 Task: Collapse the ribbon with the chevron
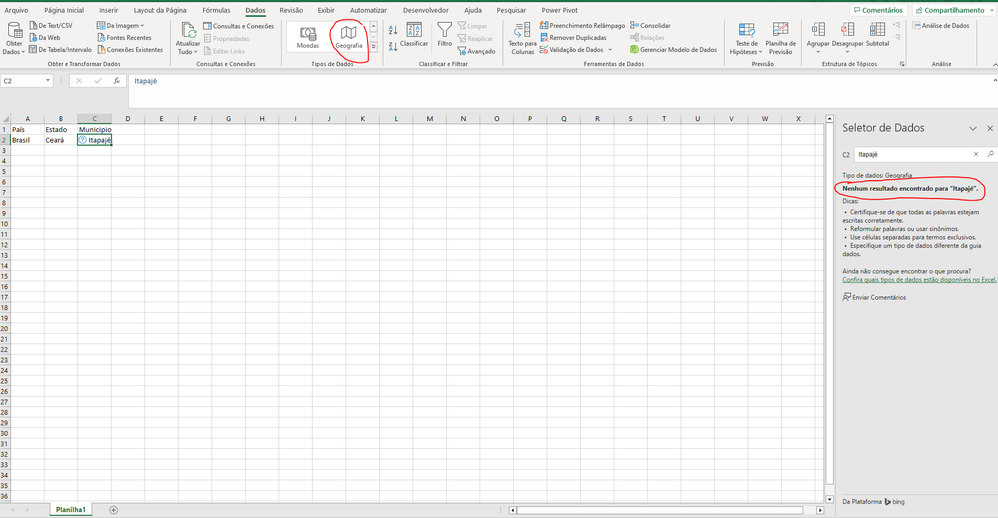(x=995, y=65)
